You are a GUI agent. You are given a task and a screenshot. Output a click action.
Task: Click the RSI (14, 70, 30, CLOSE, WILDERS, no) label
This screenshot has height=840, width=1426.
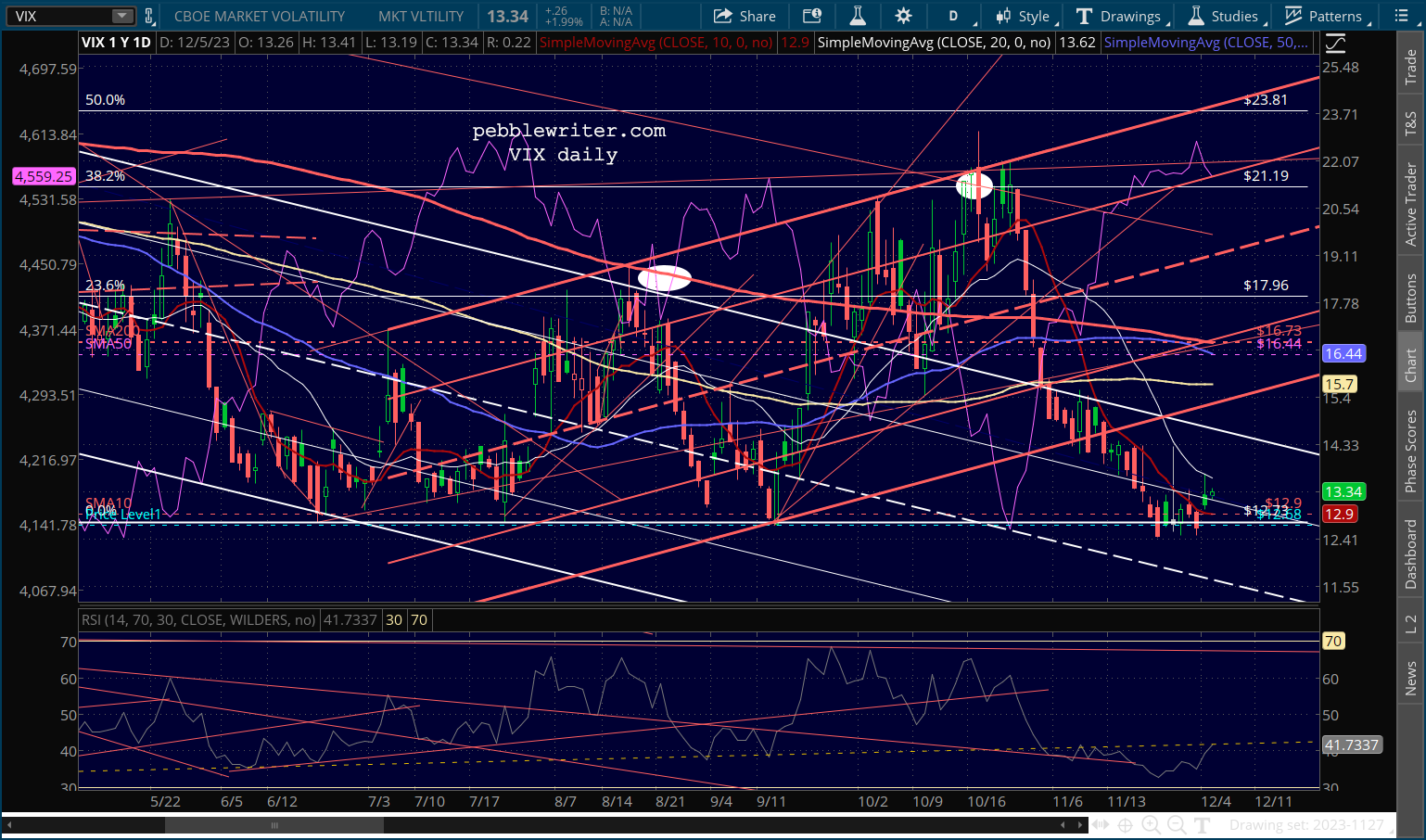tap(198, 619)
